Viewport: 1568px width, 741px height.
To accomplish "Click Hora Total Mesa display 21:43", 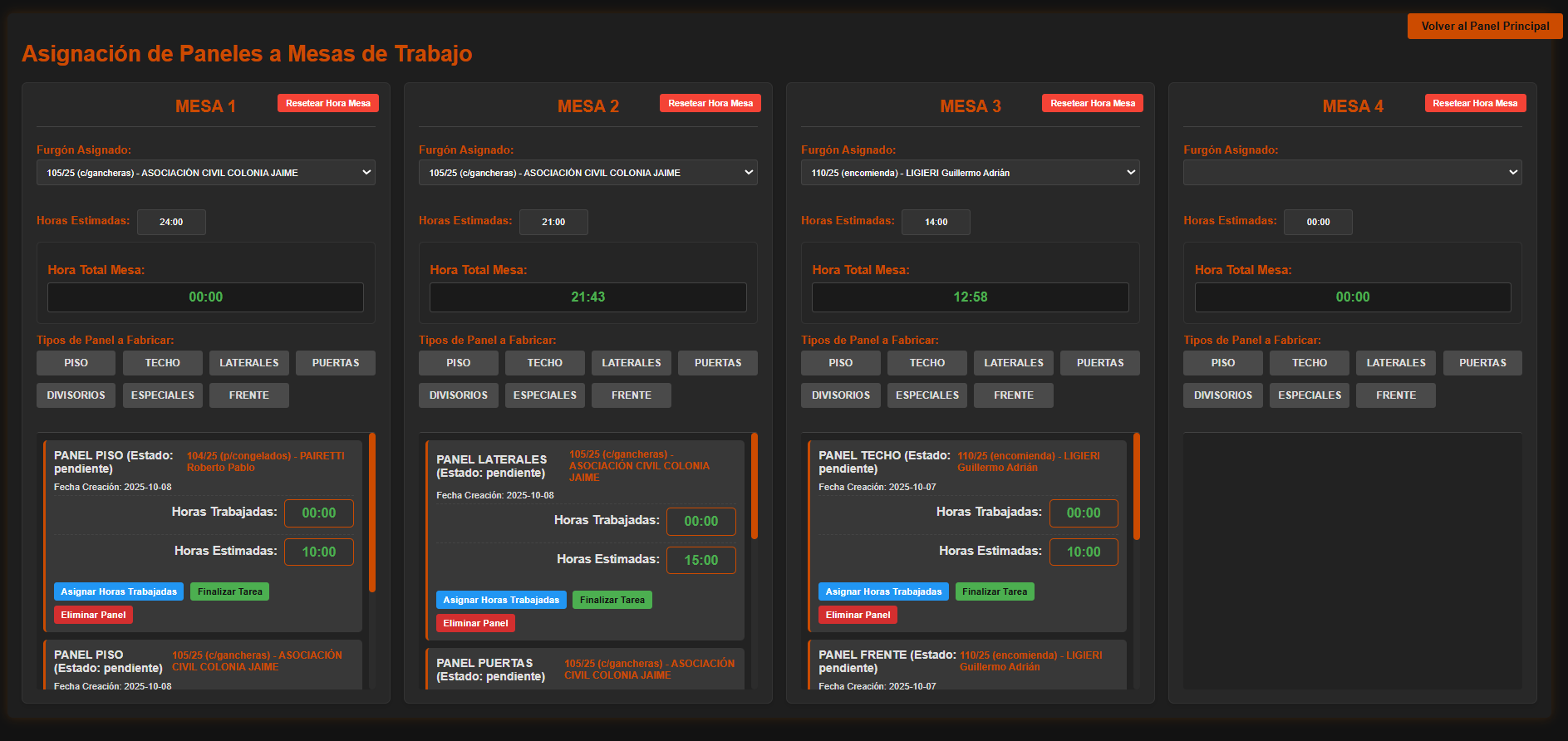I will (587, 297).
